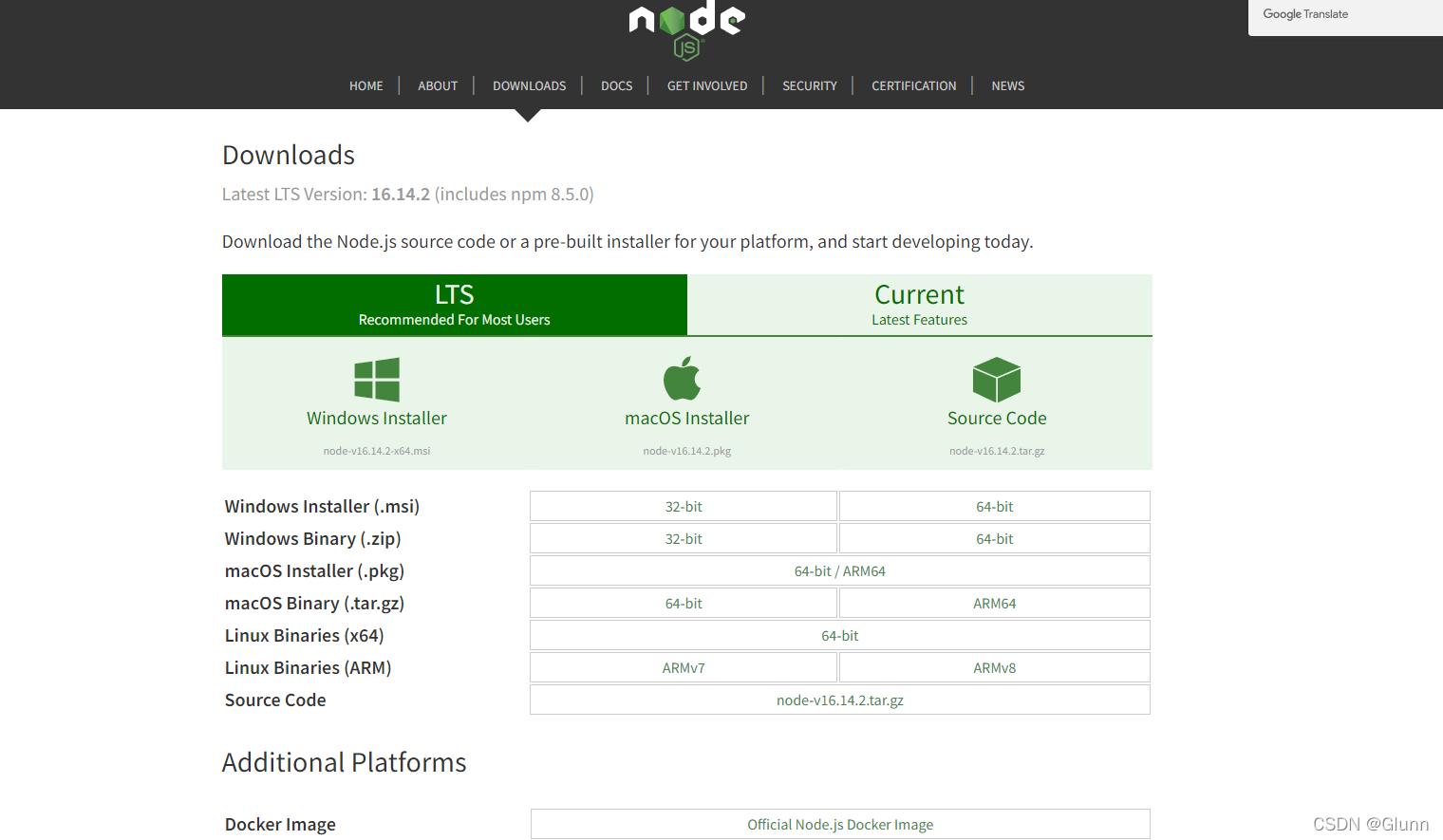Click Windows Binary (.zip) row label

pos(312,539)
